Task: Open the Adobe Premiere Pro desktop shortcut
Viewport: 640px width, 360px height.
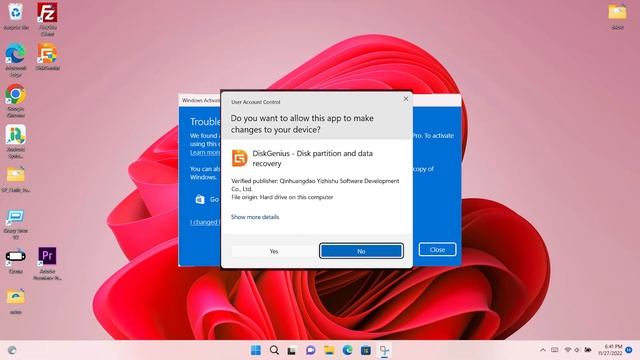Action: pyautogui.click(x=47, y=263)
